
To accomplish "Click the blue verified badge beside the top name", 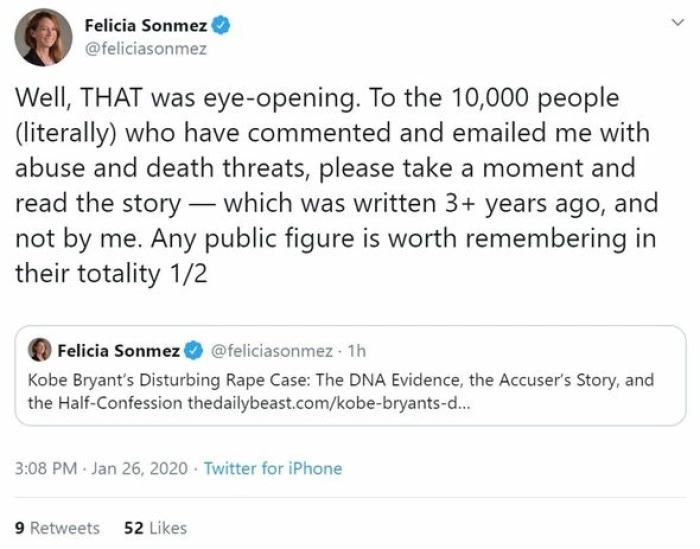I will [221, 26].
